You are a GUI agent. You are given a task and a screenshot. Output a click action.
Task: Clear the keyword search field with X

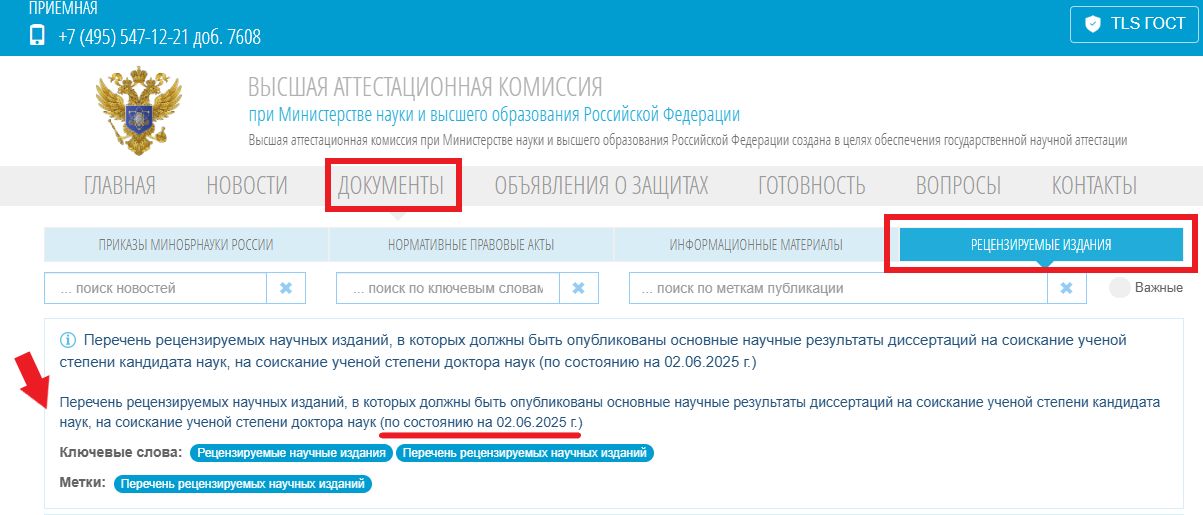point(577,288)
